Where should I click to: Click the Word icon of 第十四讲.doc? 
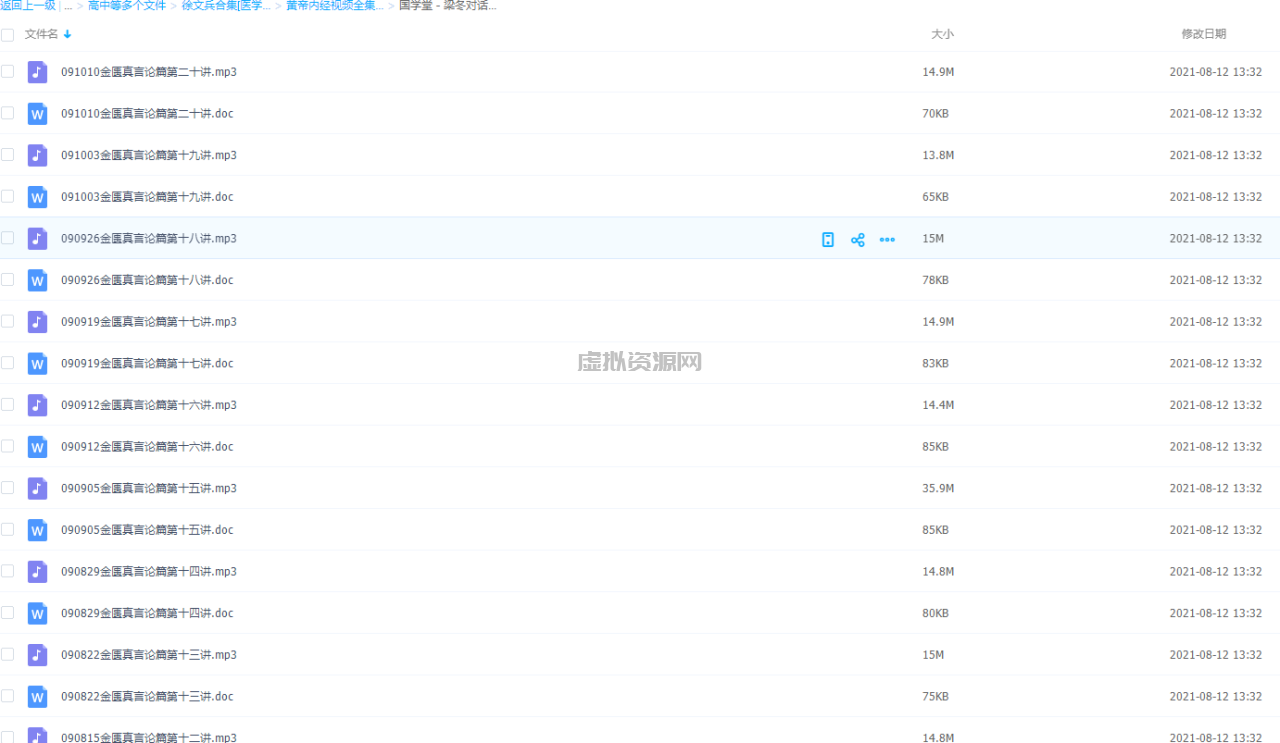tap(37, 613)
